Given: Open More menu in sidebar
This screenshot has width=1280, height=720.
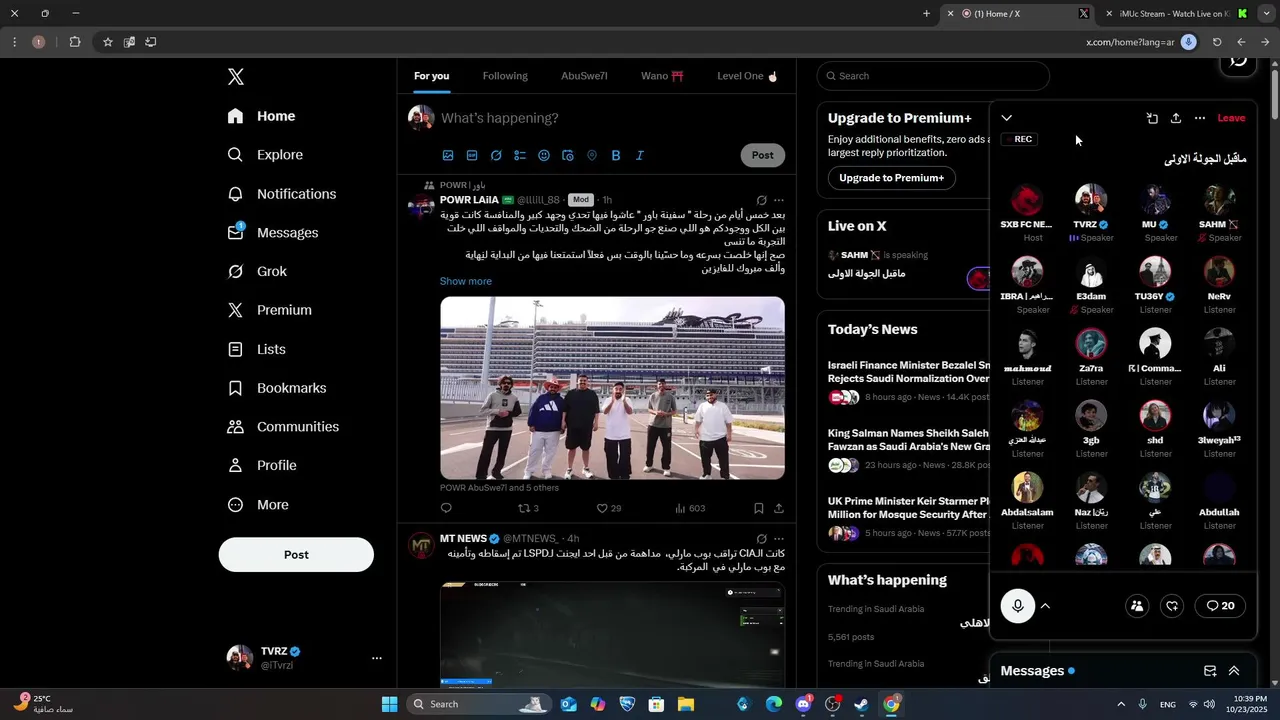Looking at the screenshot, I should 259,505.
